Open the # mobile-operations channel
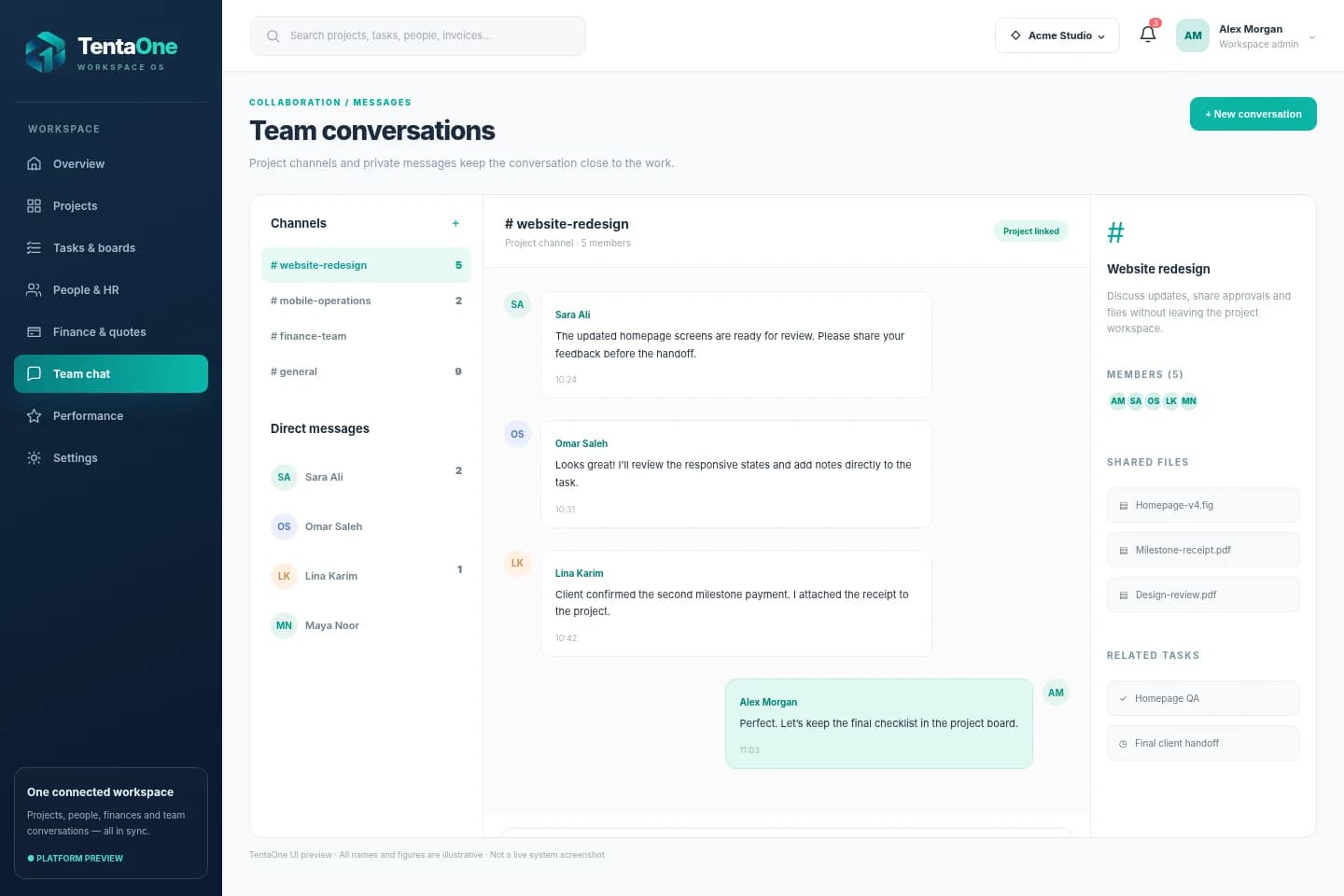This screenshot has width=1344, height=896. tap(366, 301)
